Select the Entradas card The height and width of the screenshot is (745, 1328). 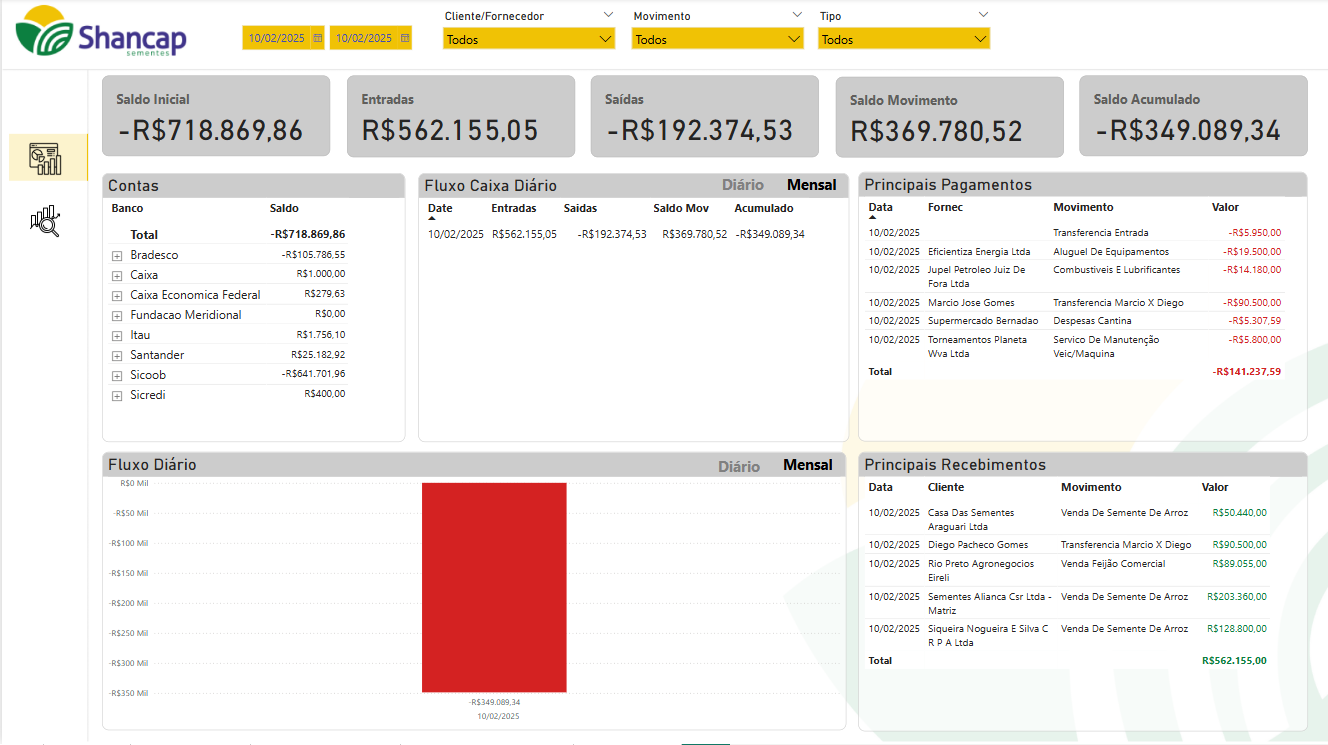click(461, 116)
